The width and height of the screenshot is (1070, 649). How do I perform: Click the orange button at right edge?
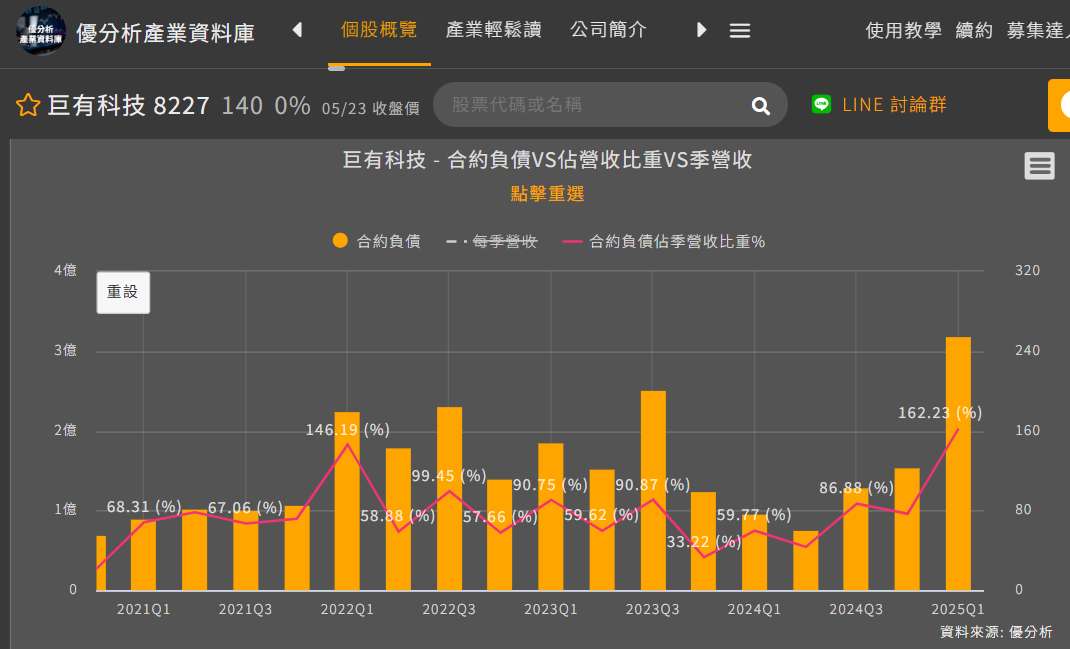[x=1059, y=105]
